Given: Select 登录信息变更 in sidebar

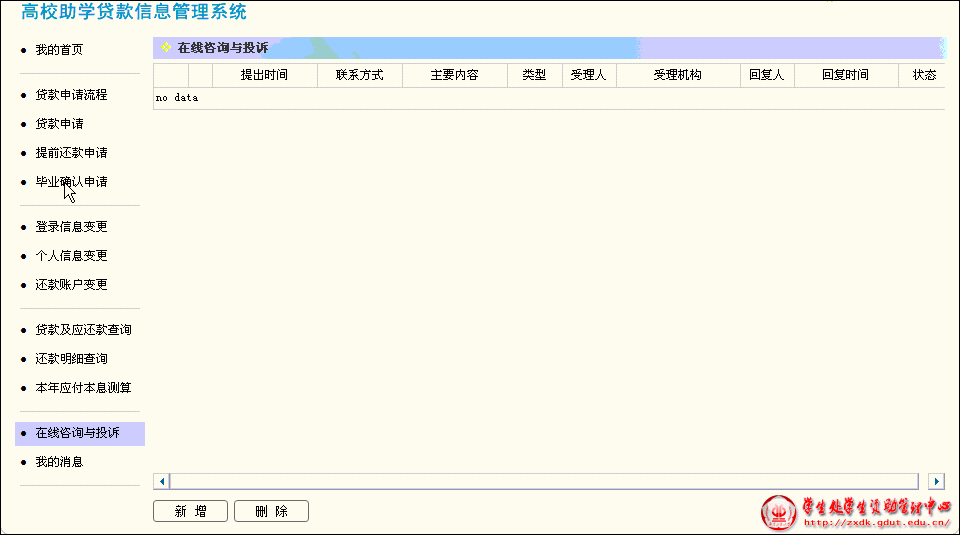Looking at the screenshot, I should 71,227.
